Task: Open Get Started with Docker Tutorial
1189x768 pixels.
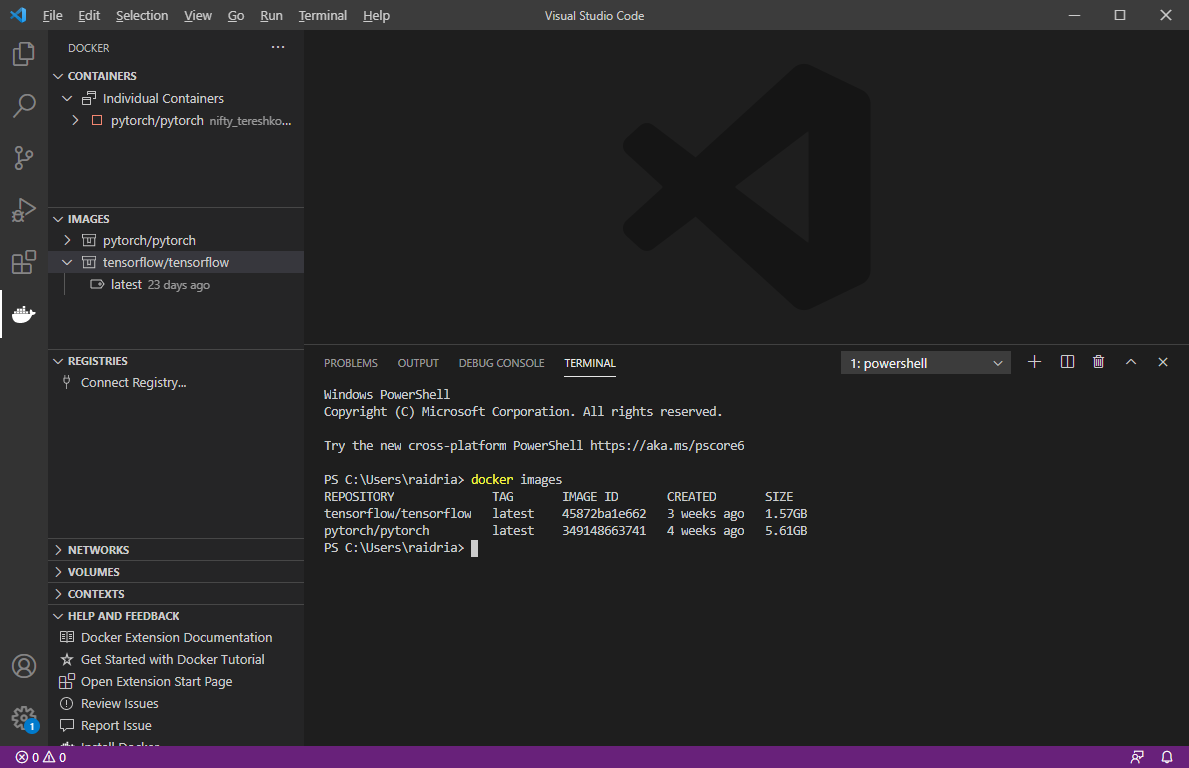Action: coord(173,660)
